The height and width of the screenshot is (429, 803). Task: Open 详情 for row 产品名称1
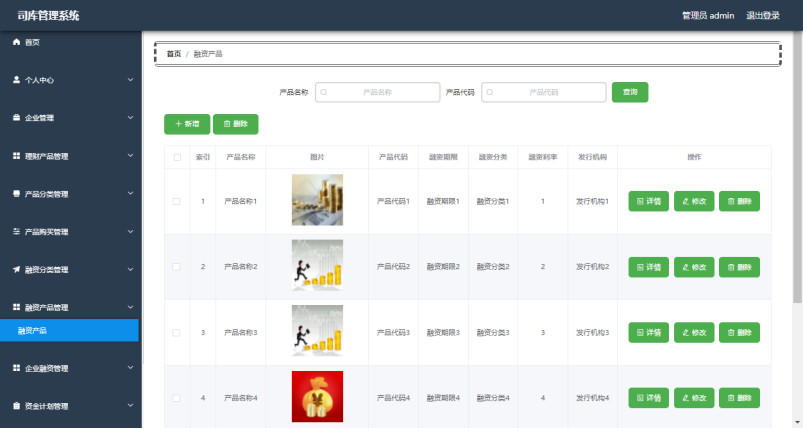click(648, 201)
